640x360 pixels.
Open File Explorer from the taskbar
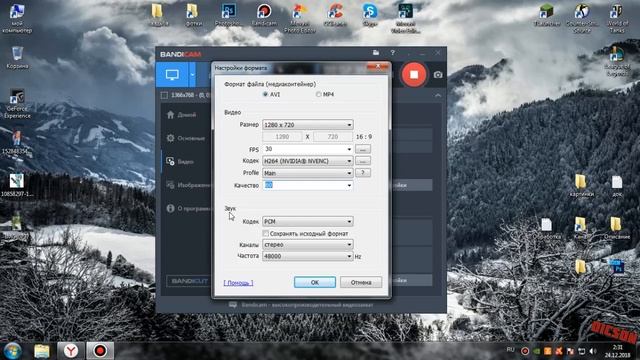click(x=42, y=351)
